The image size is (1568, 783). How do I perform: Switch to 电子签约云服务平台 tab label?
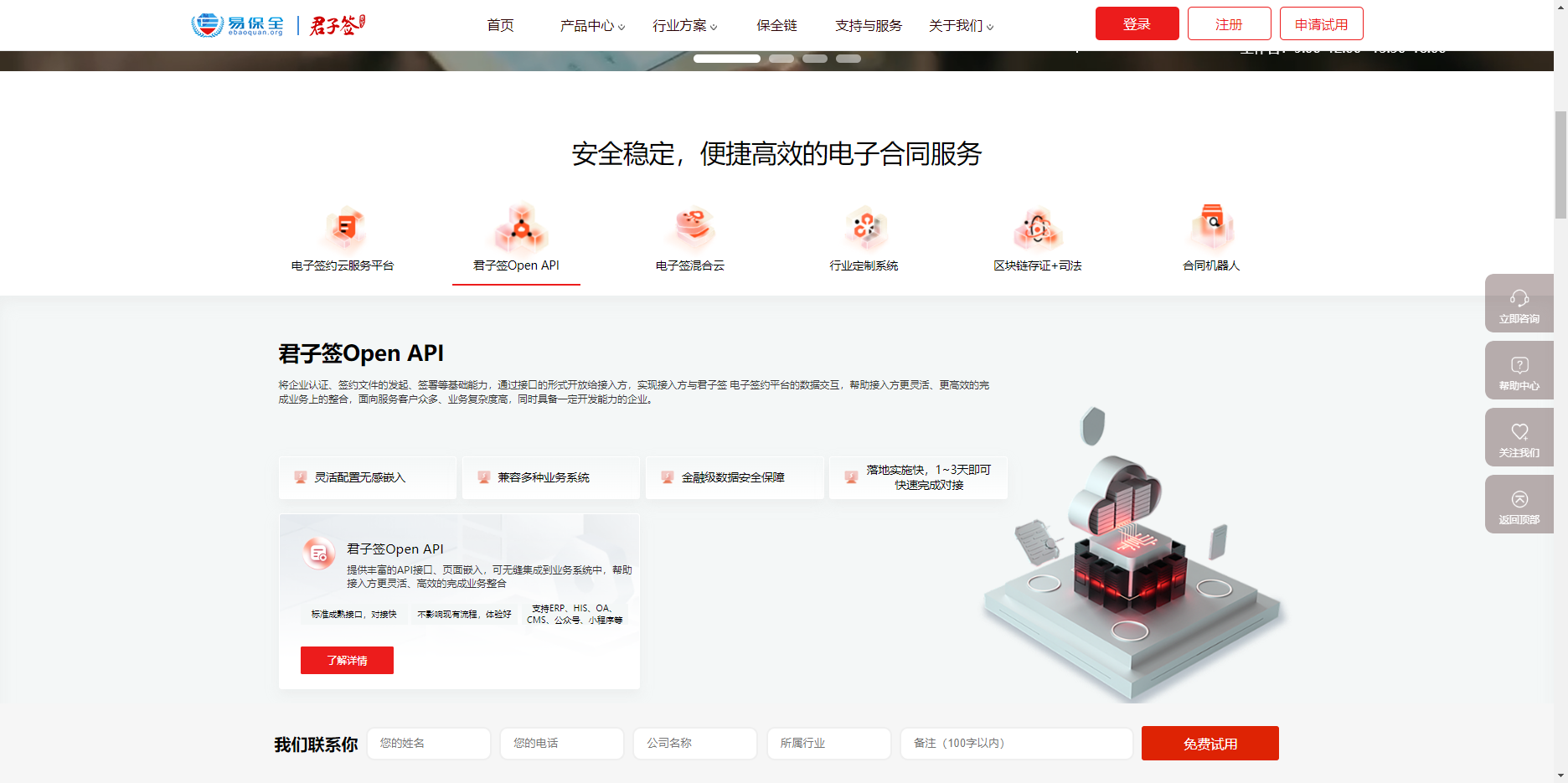coord(343,265)
